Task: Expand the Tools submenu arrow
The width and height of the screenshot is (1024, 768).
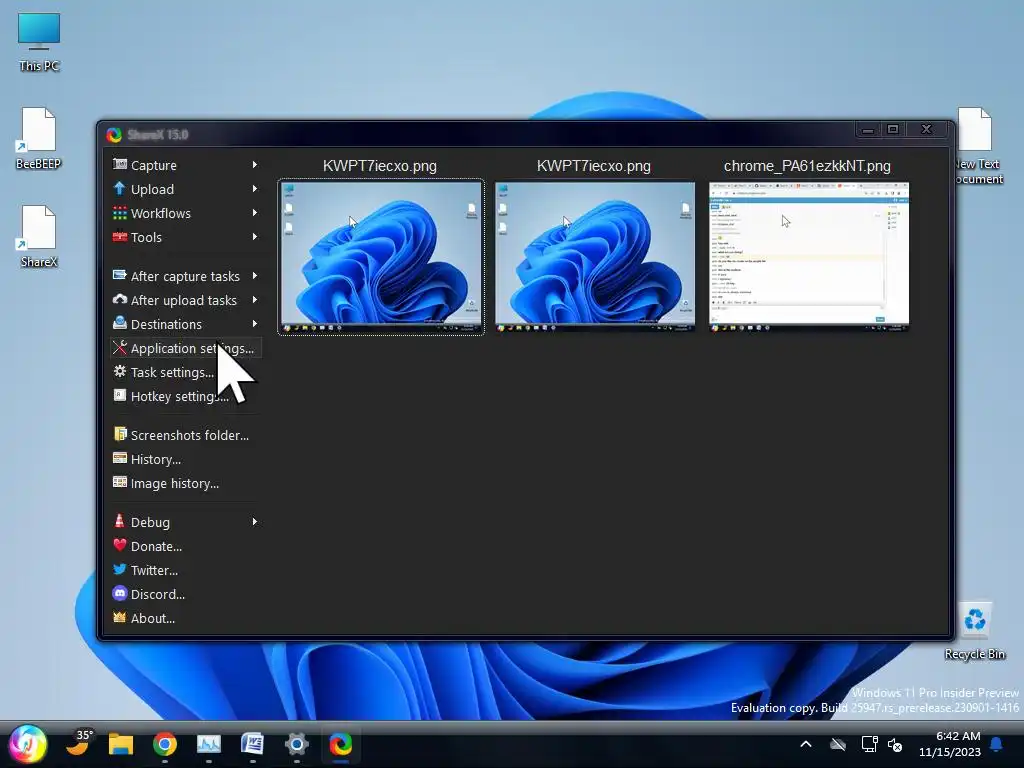Action: pyautogui.click(x=255, y=237)
